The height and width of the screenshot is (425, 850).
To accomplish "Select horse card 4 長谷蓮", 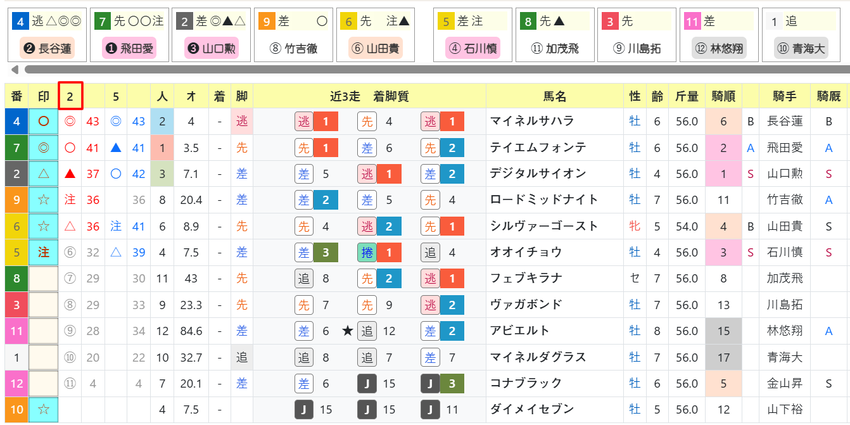I will point(47,35).
